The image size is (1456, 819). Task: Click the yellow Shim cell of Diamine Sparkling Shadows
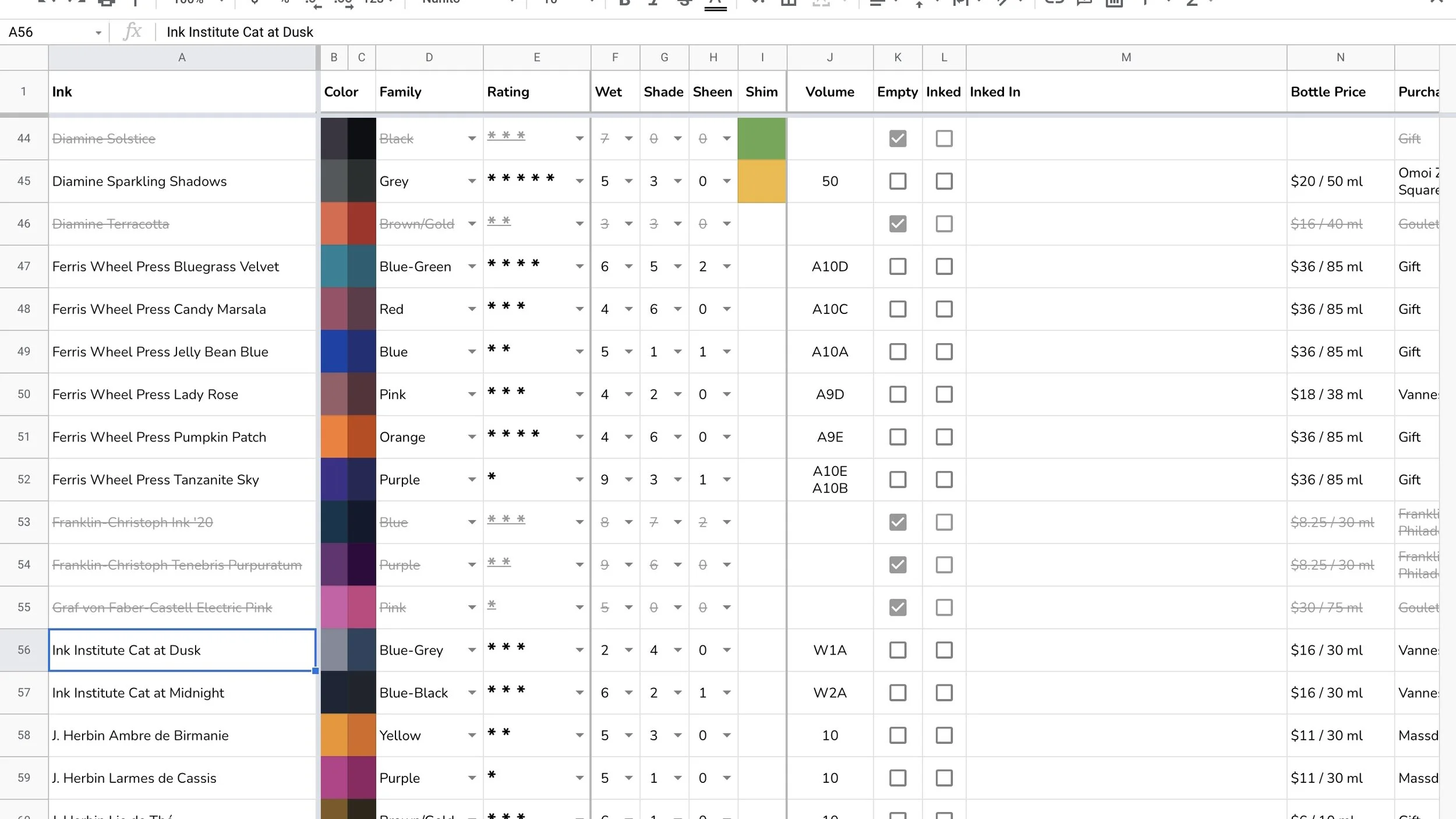[x=762, y=181]
